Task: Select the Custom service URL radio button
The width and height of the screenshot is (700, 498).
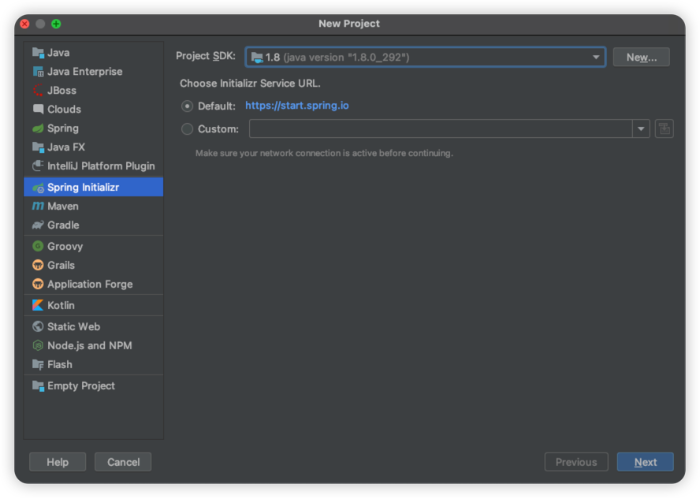Action: pos(187,129)
